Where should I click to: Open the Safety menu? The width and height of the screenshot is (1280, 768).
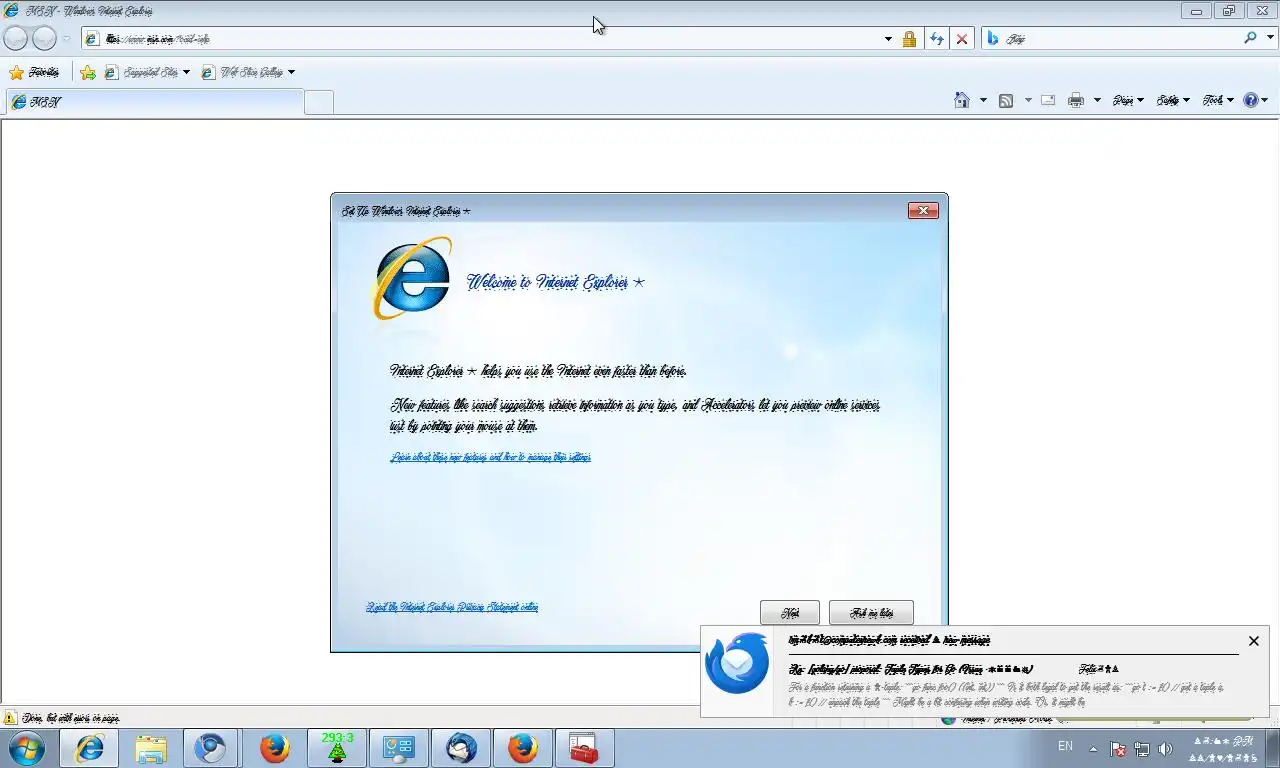(x=1173, y=100)
